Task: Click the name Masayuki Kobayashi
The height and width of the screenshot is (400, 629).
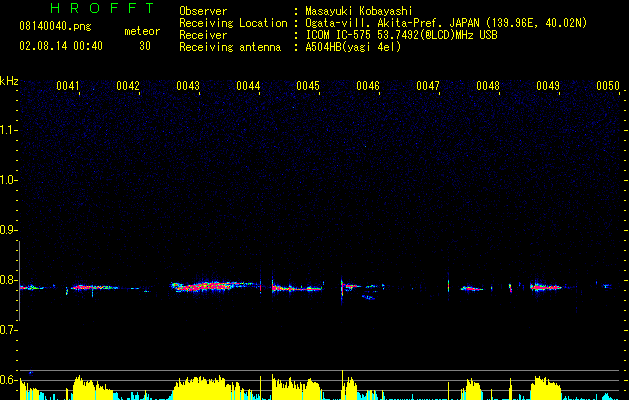Action: click(359, 11)
